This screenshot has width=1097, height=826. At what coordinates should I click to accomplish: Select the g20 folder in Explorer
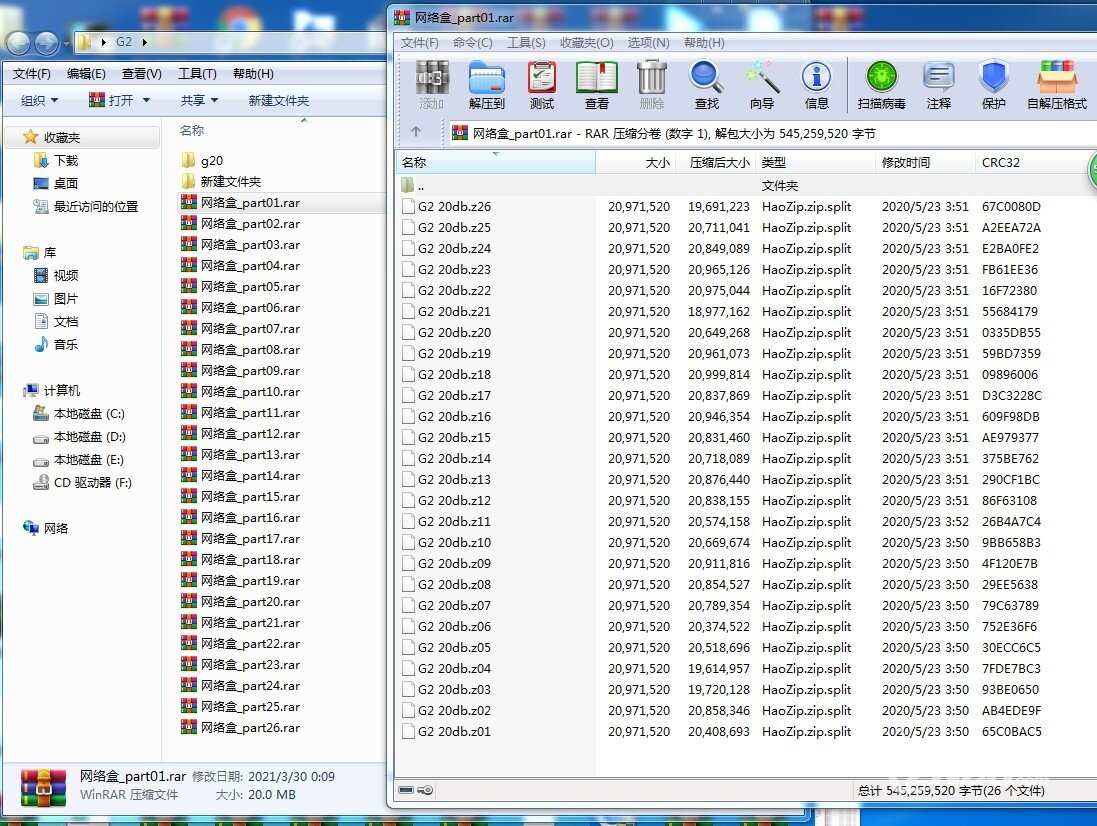click(203, 160)
